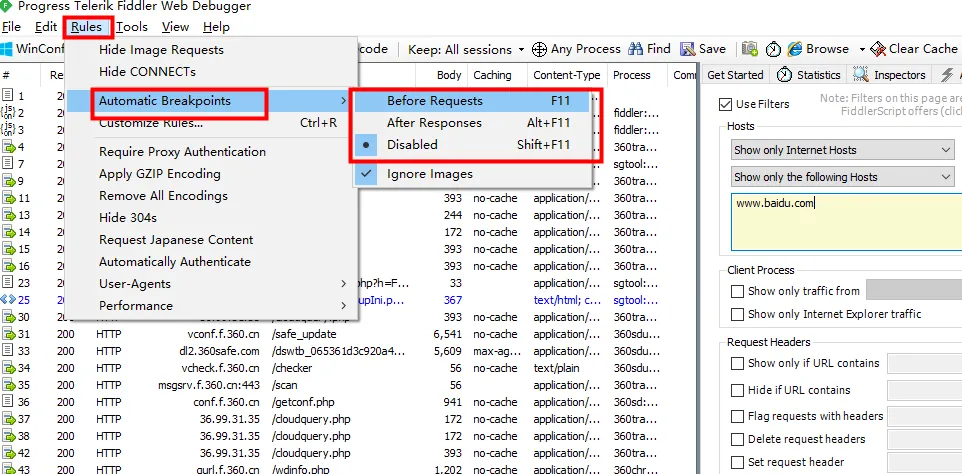
Task: Select Require Proxy Authentication
Action: (212, 152)
